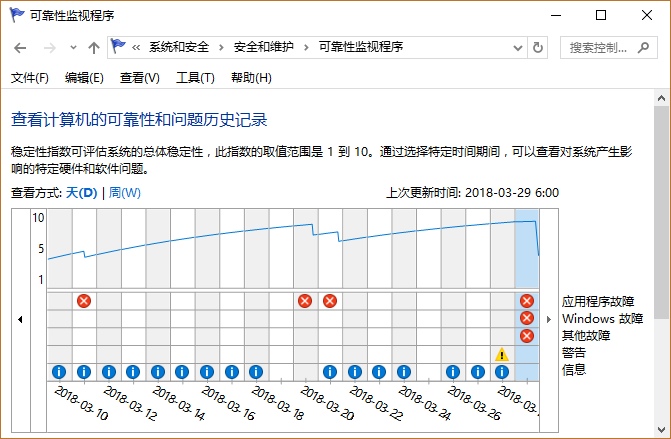Click the info icon for 2018-03-21
The height and width of the screenshot is (439, 671).
(330, 372)
